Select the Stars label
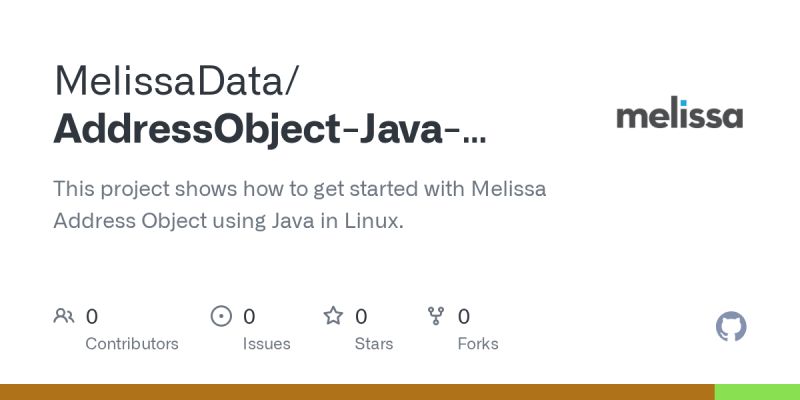Viewport: 800px width, 400px height. coord(374,344)
